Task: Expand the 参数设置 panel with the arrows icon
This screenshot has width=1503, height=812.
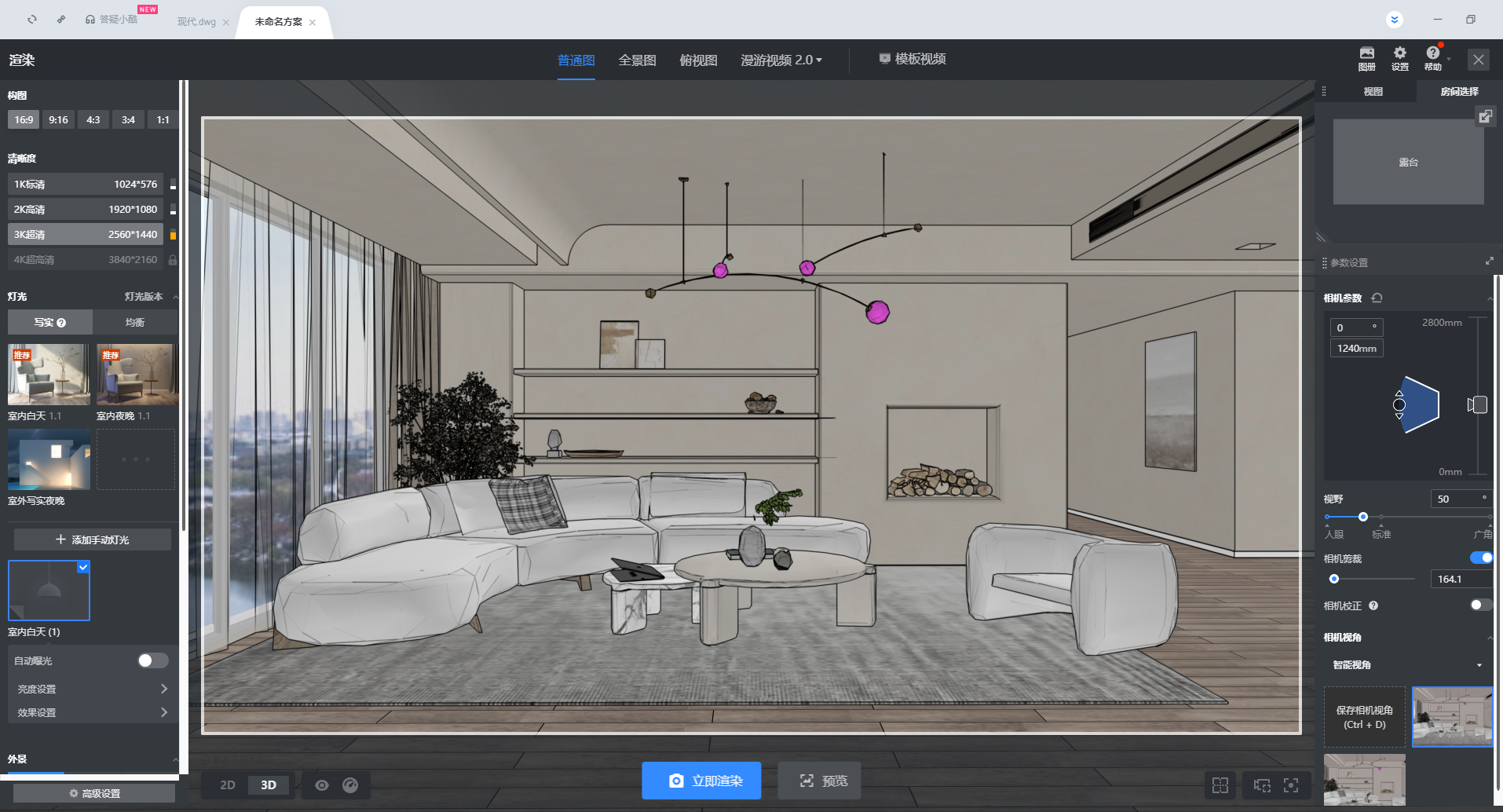Action: coord(1489,262)
